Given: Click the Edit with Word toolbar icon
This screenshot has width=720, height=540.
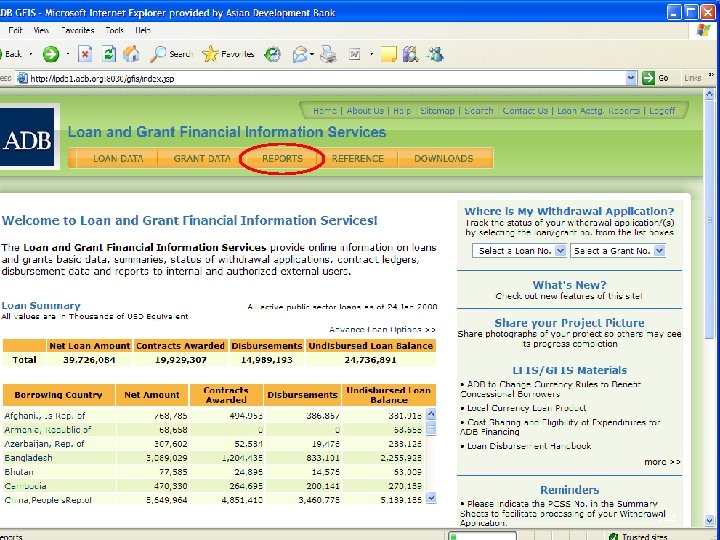Looking at the screenshot, I should point(354,55).
